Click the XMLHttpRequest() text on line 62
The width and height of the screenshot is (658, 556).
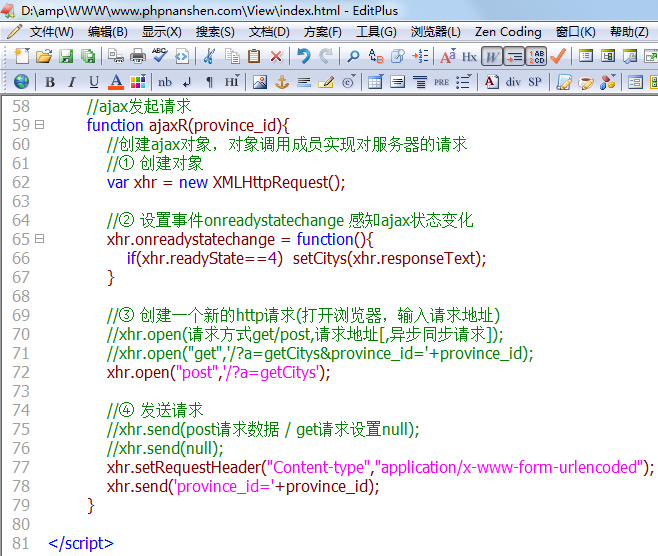tap(279, 183)
